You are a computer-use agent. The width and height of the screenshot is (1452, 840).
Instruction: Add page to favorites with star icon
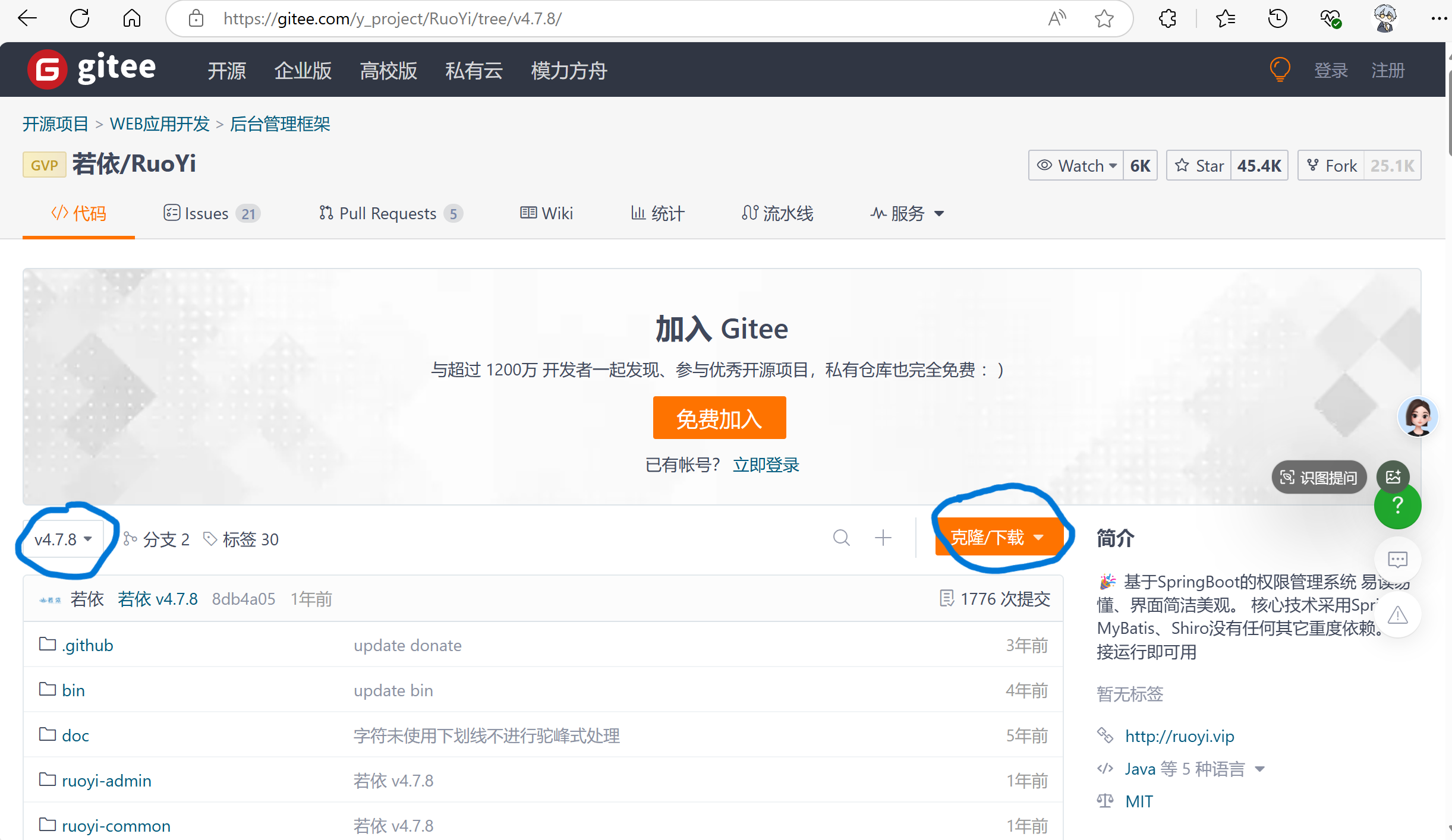[1104, 19]
